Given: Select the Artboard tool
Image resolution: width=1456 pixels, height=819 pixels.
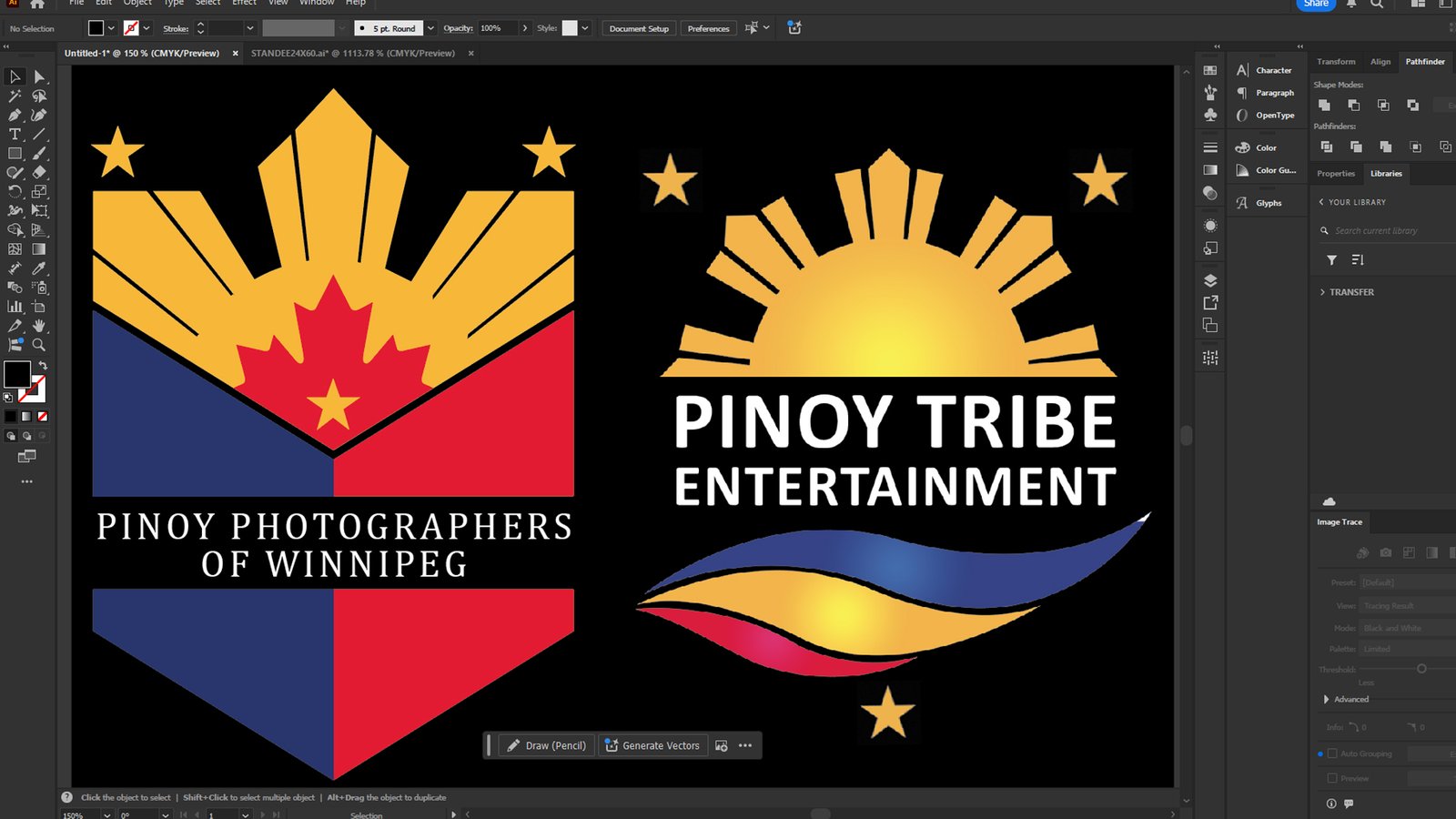Looking at the screenshot, I should coord(39,306).
